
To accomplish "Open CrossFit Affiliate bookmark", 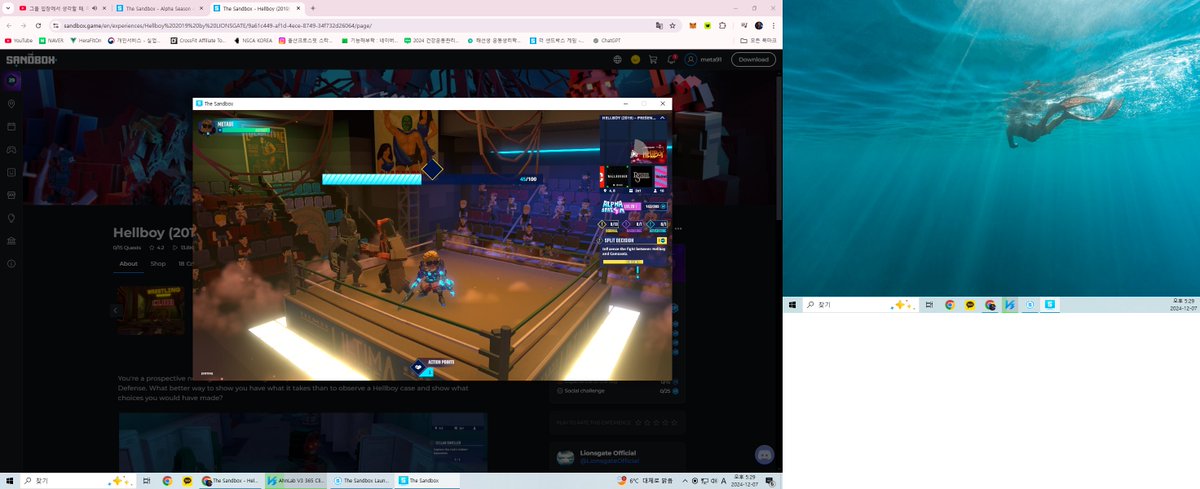I will [x=198, y=41].
